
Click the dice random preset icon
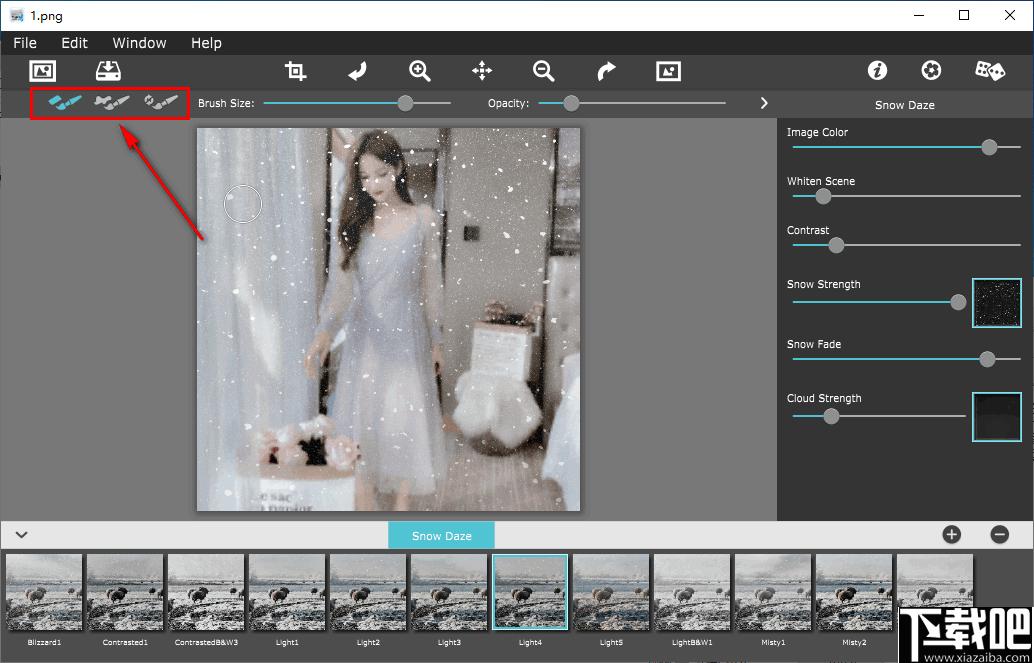[x=990, y=71]
